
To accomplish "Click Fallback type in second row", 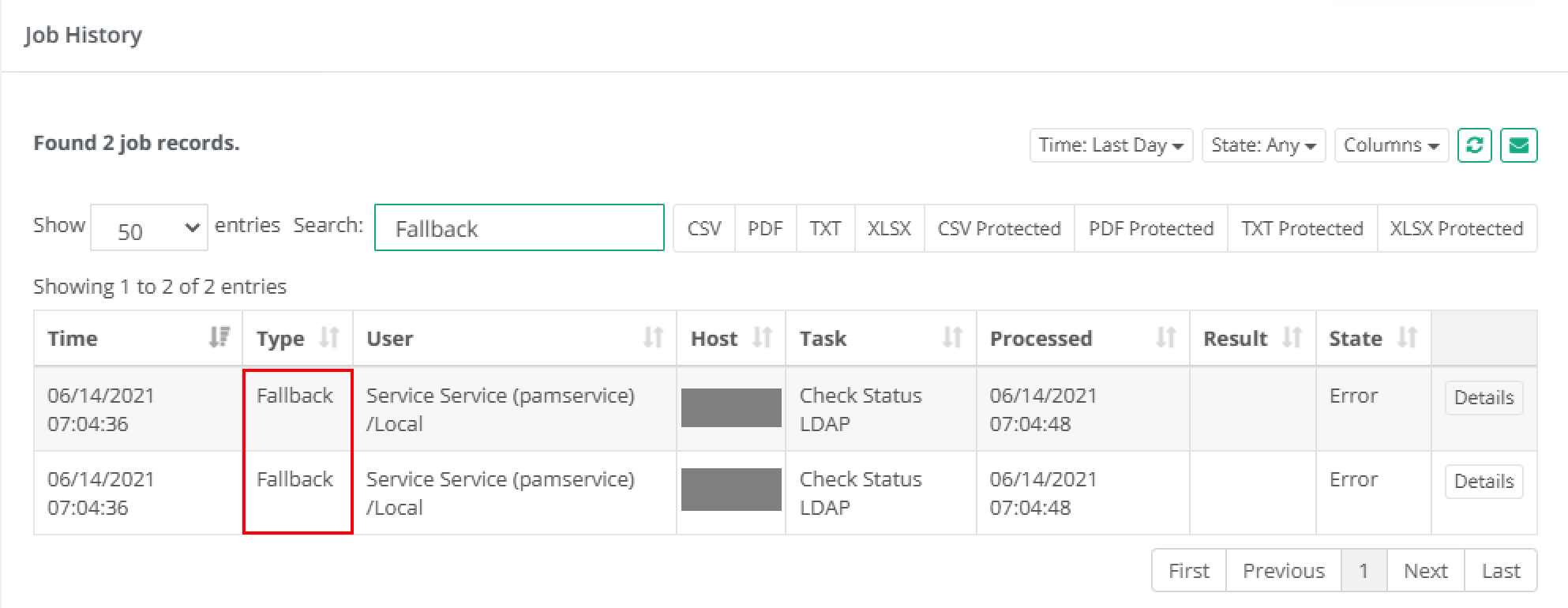I will pyautogui.click(x=294, y=479).
